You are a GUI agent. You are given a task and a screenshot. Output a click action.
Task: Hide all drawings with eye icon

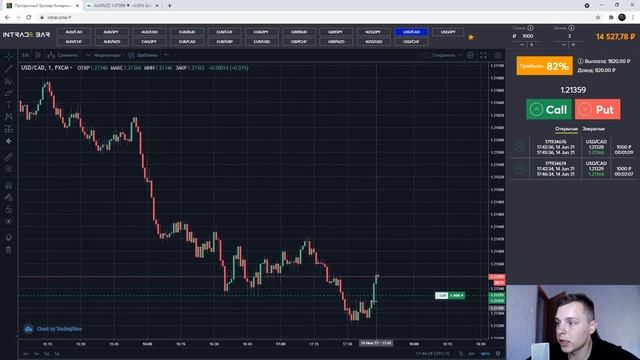click(9, 221)
